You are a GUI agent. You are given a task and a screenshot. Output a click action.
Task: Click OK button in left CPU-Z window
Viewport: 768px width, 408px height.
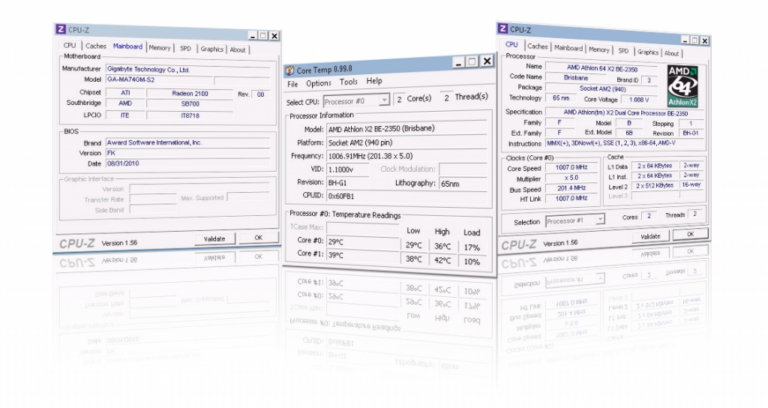click(x=259, y=238)
